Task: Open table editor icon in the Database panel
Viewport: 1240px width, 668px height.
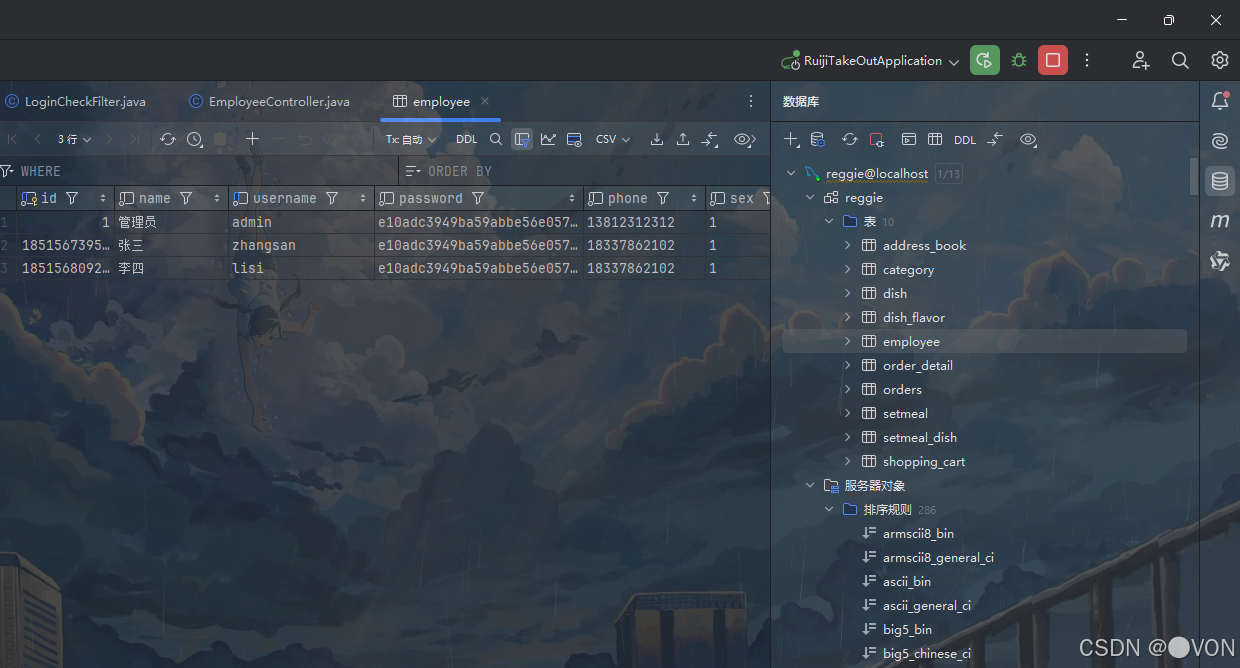Action: tap(935, 140)
